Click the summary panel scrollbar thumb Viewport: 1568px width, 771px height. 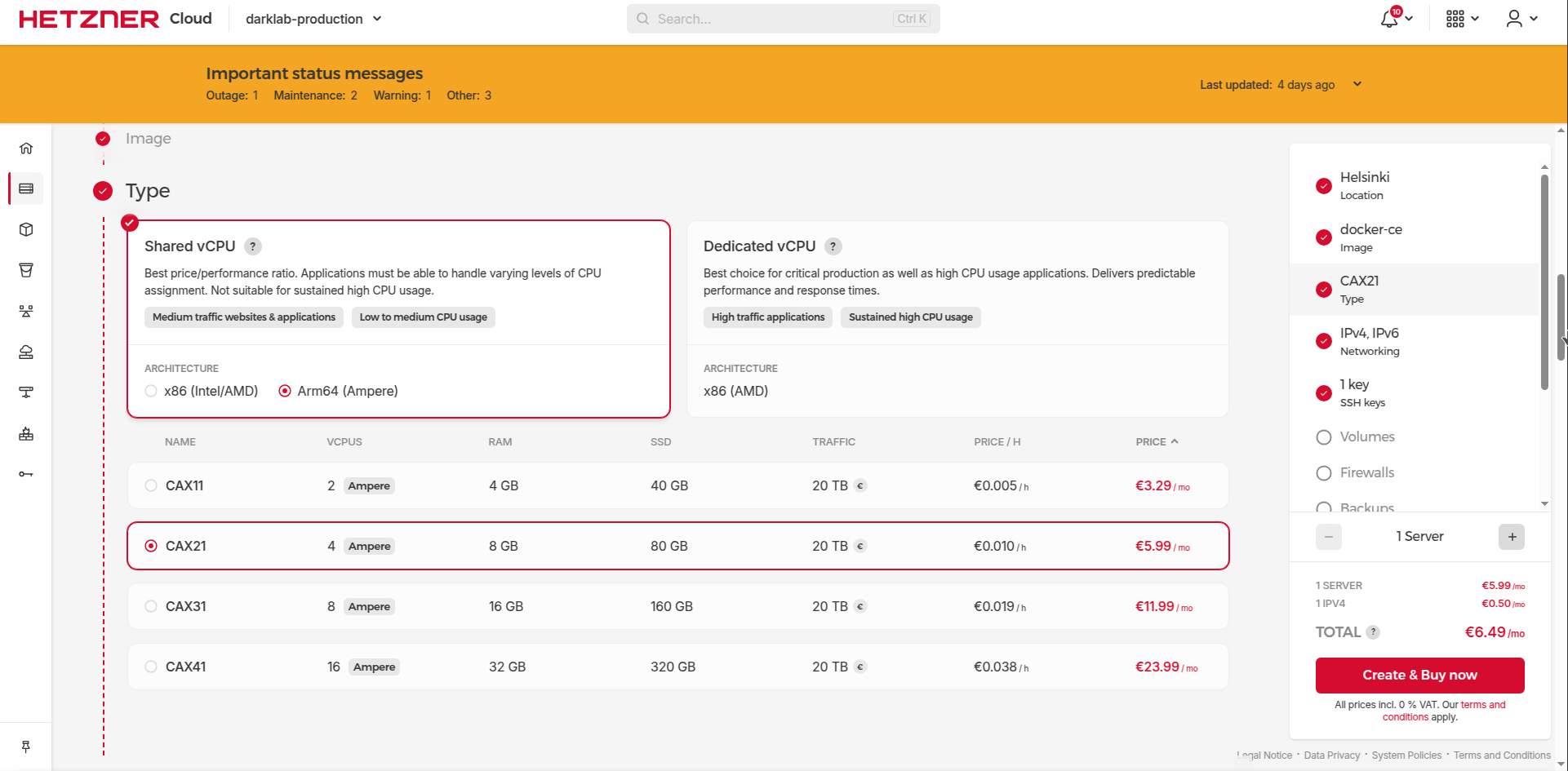(1544, 281)
